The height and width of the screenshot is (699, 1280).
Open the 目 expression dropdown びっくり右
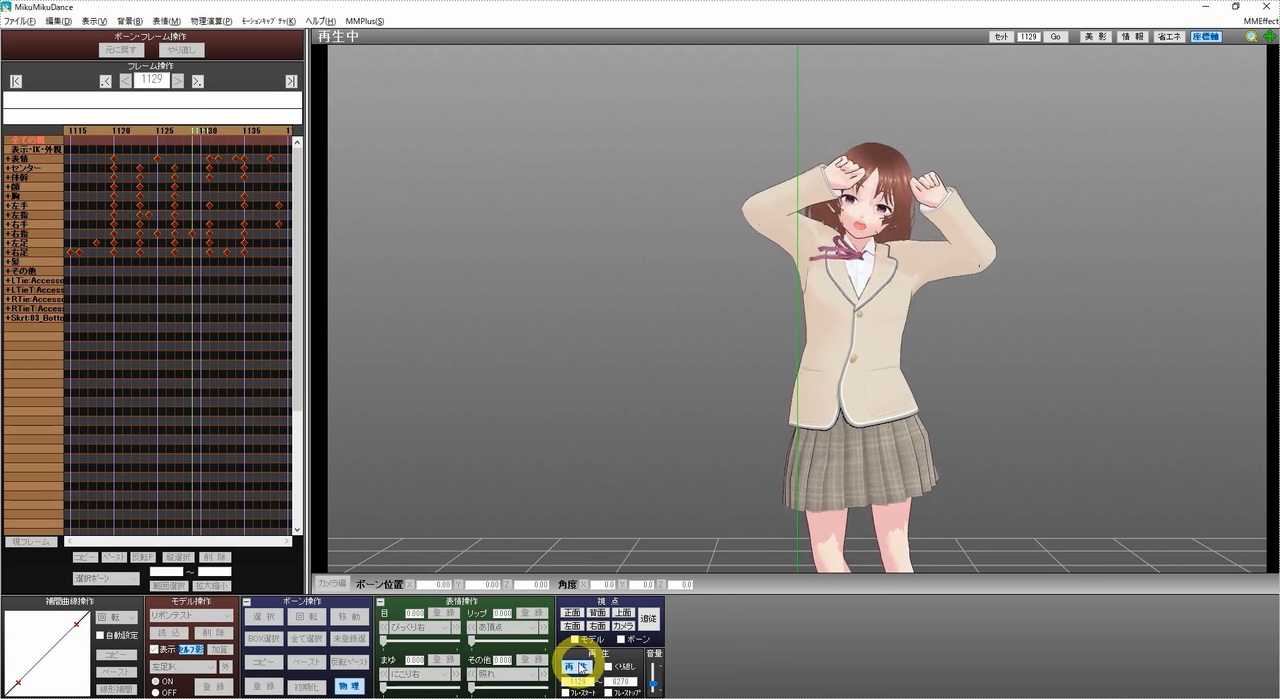[x=422, y=627]
